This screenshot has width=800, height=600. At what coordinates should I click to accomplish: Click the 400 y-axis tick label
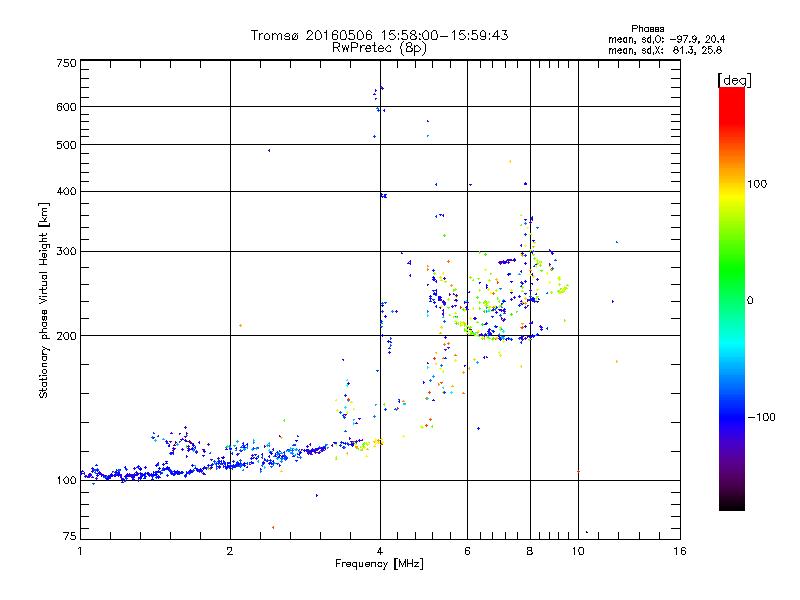coord(66,191)
